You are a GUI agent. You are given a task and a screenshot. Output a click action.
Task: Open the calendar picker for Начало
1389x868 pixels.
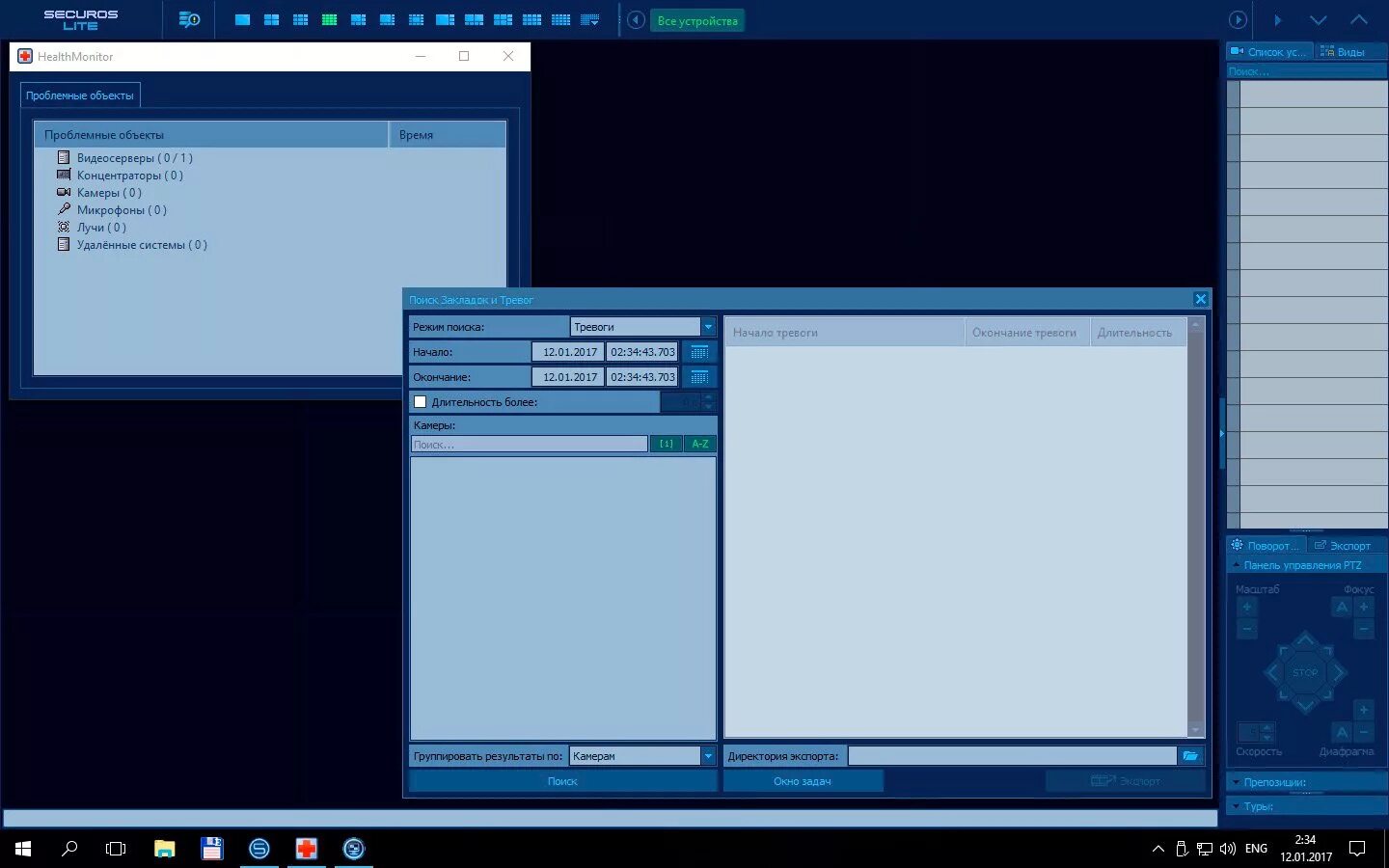699,352
